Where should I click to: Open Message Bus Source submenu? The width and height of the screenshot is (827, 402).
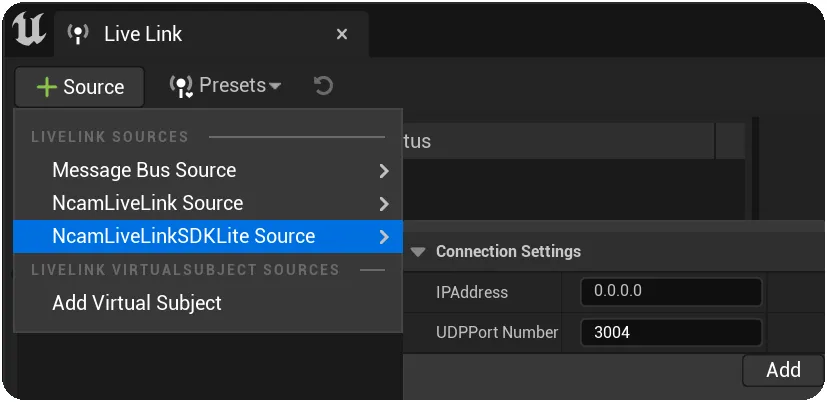tap(208, 170)
